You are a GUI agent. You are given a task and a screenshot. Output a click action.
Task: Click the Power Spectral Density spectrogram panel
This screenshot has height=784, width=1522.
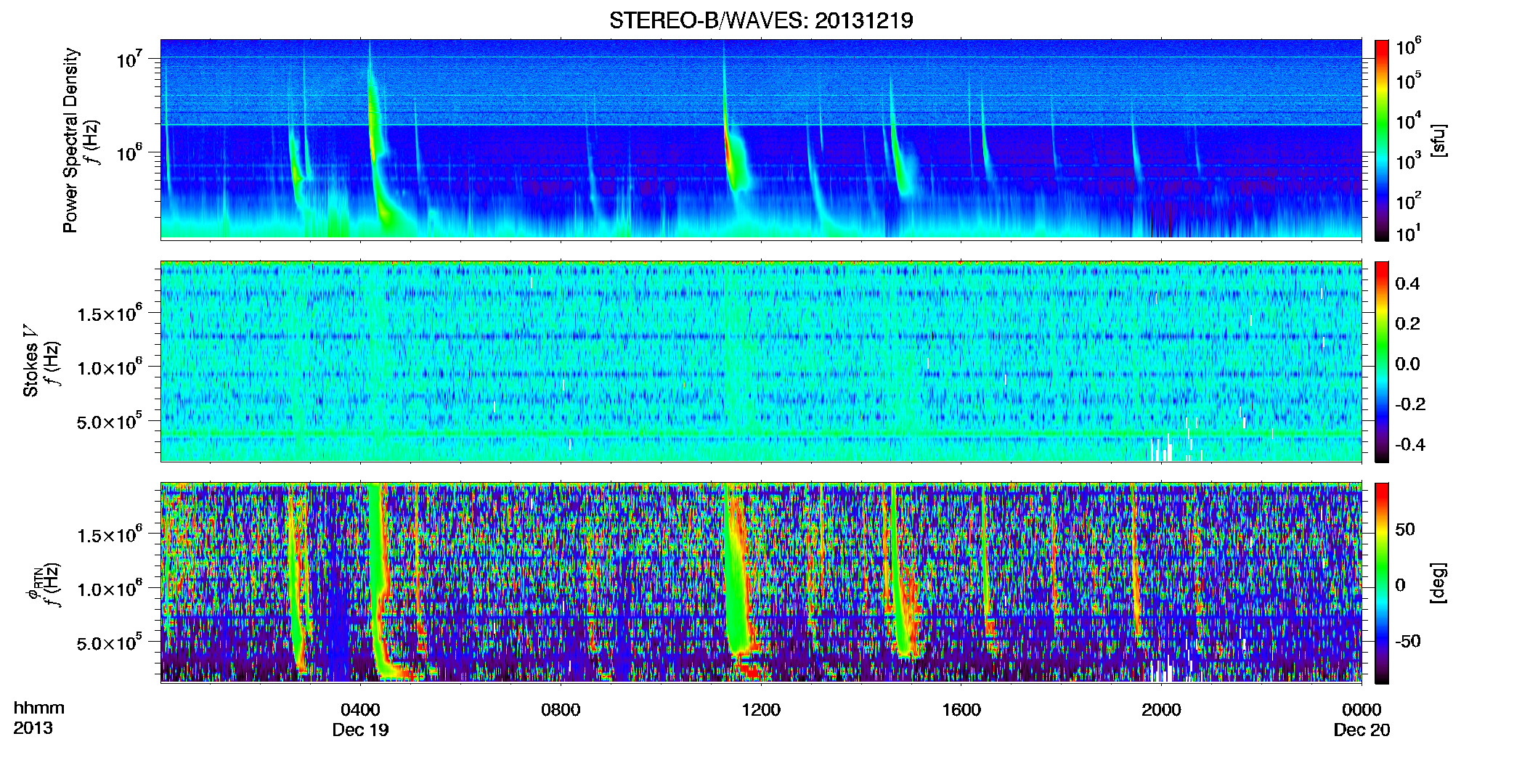click(761, 139)
